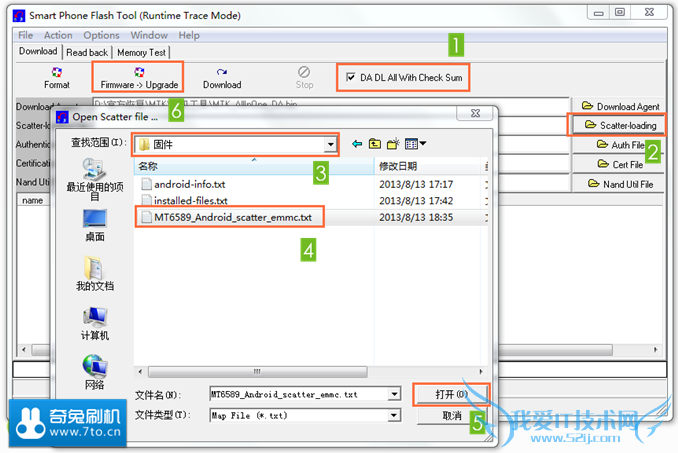The image size is (678, 453).
Task: Click main window scrollbar right arrow
Action: point(656,349)
